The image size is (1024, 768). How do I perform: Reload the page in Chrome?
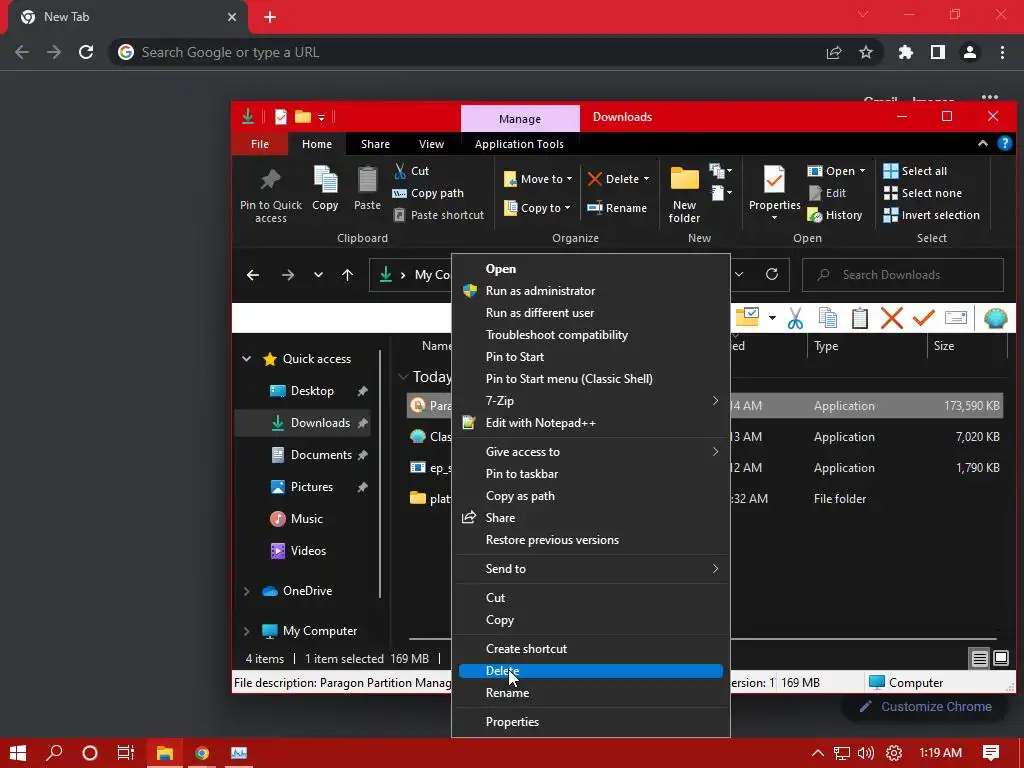pyautogui.click(x=86, y=52)
